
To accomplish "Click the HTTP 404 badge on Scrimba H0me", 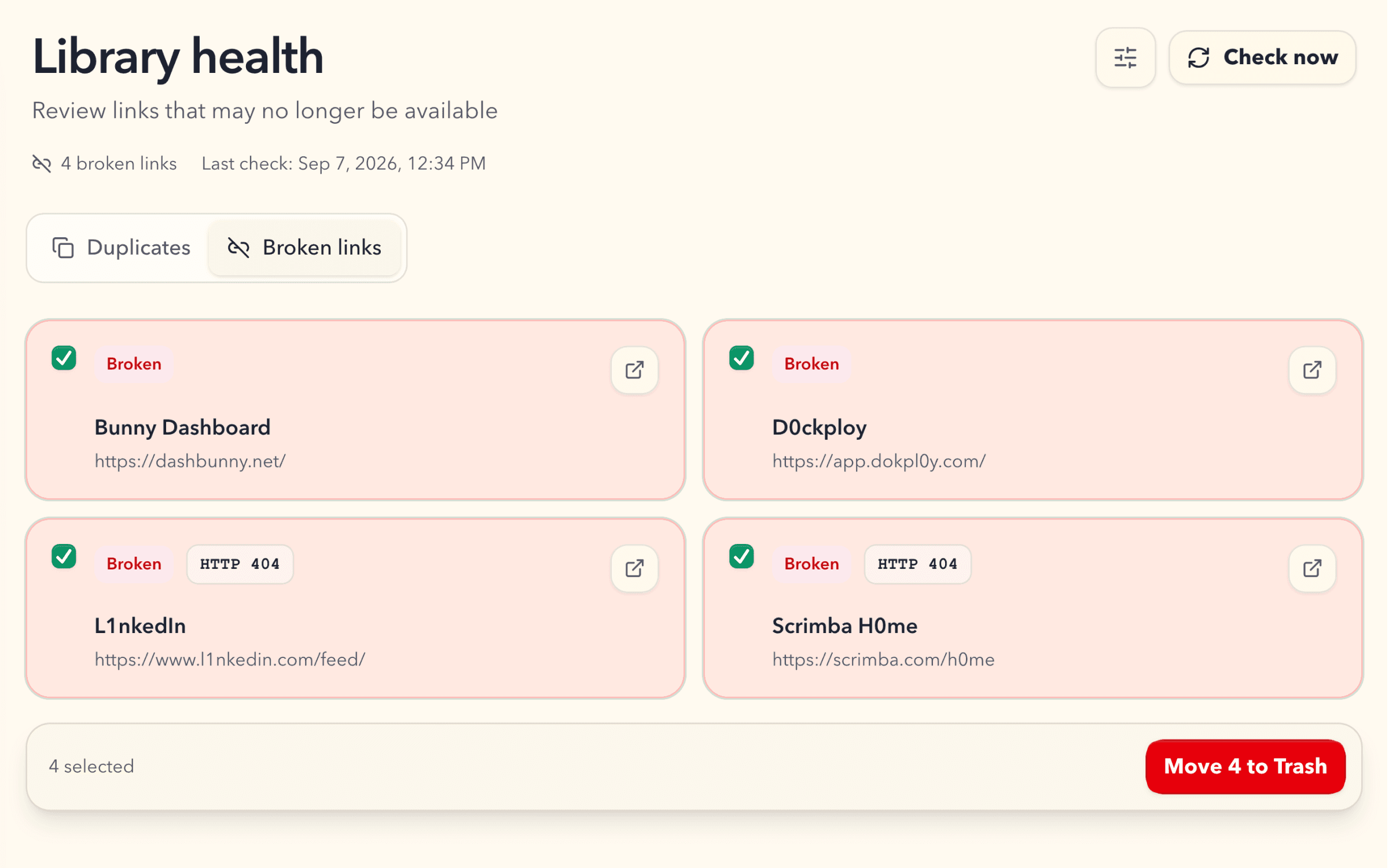I will 917,564.
